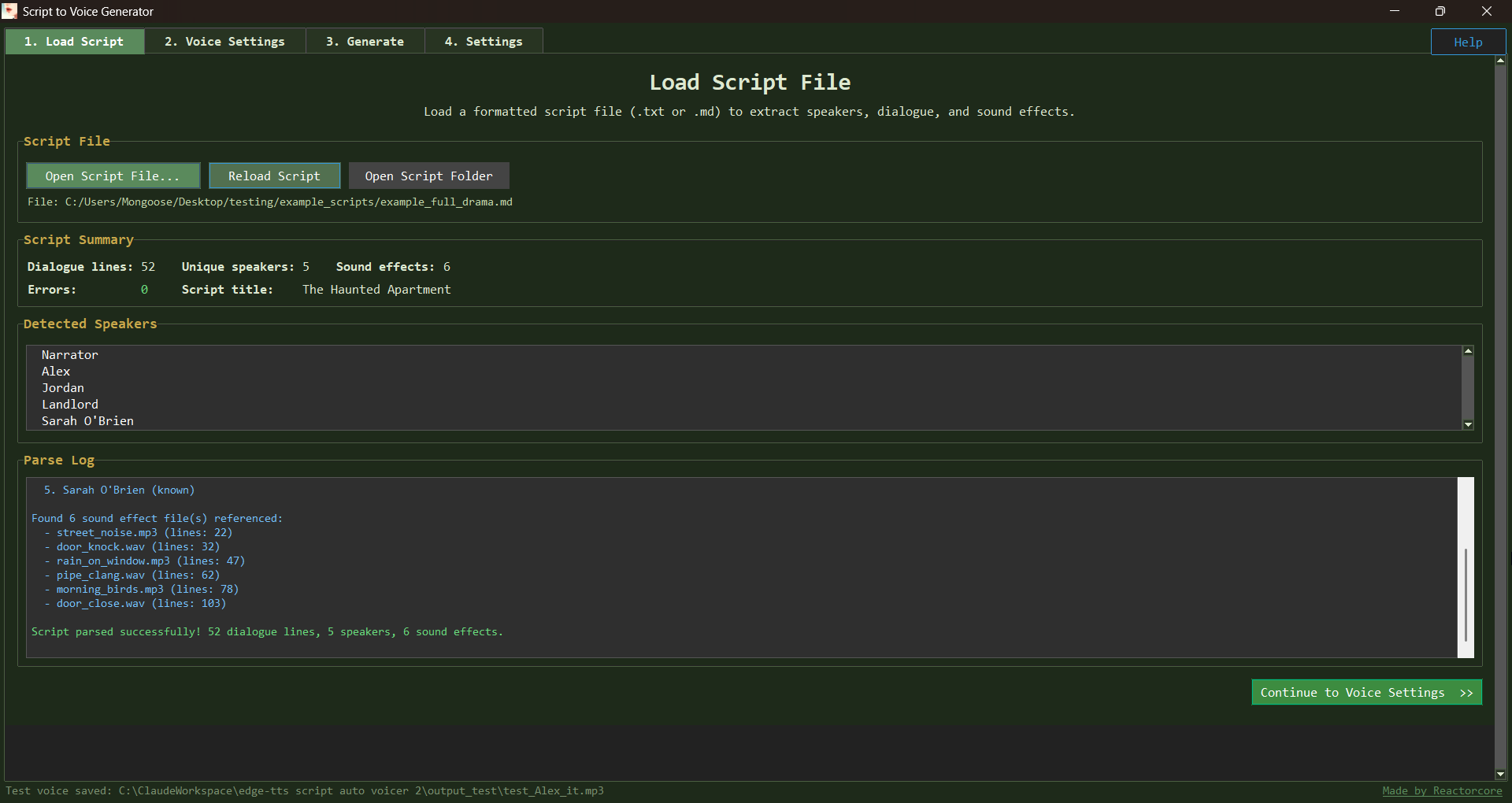The image size is (1512, 803).
Task: Select Narrator in Detected Speakers list
Action: click(x=70, y=355)
